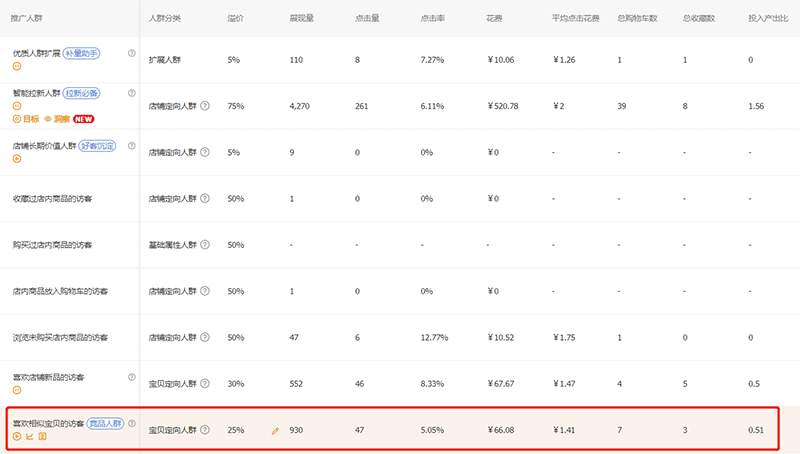Screen dimensions: 800x454
Task: Sort by the 花费 column header
Action: point(494,19)
